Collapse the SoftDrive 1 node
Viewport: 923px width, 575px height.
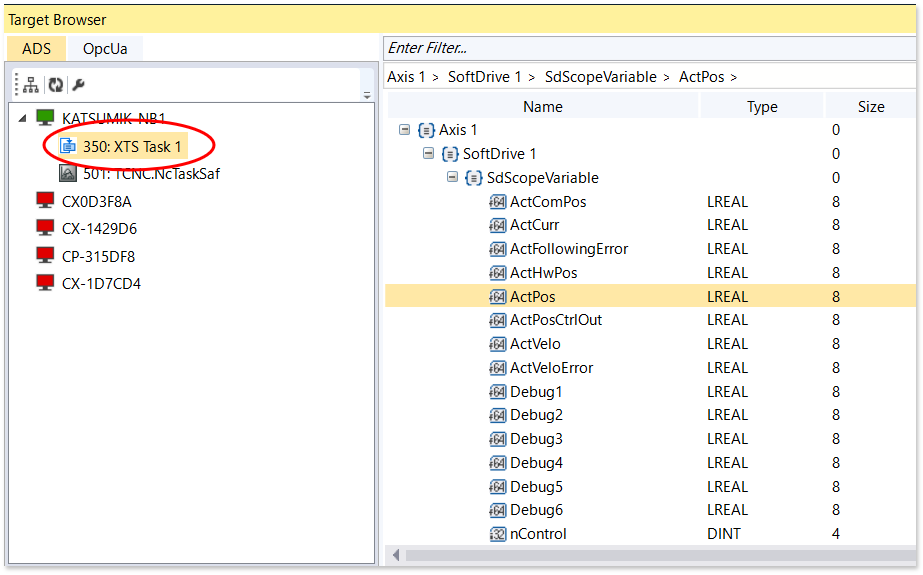[x=429, y=154]
